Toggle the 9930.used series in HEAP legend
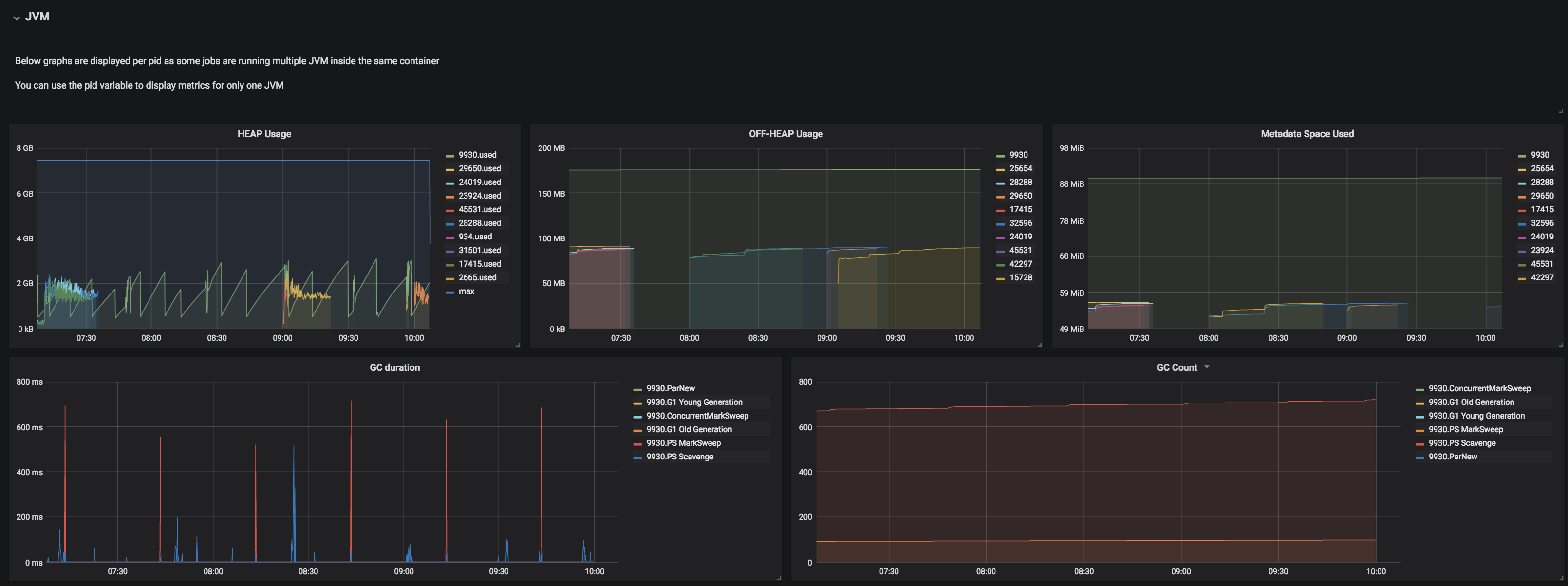 (477, 155)
